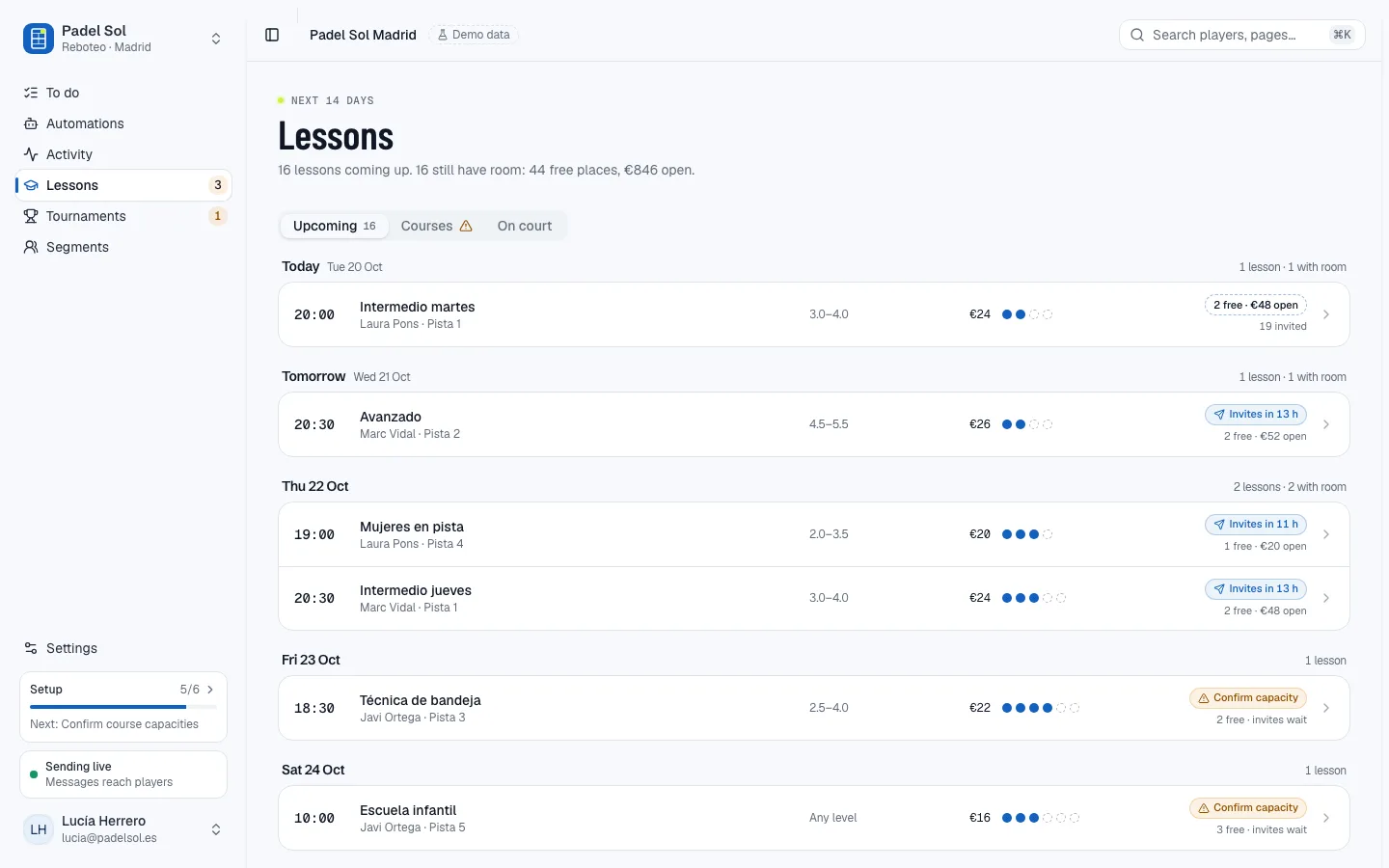Toggle the sidebar panel icon

coord(272,35)
